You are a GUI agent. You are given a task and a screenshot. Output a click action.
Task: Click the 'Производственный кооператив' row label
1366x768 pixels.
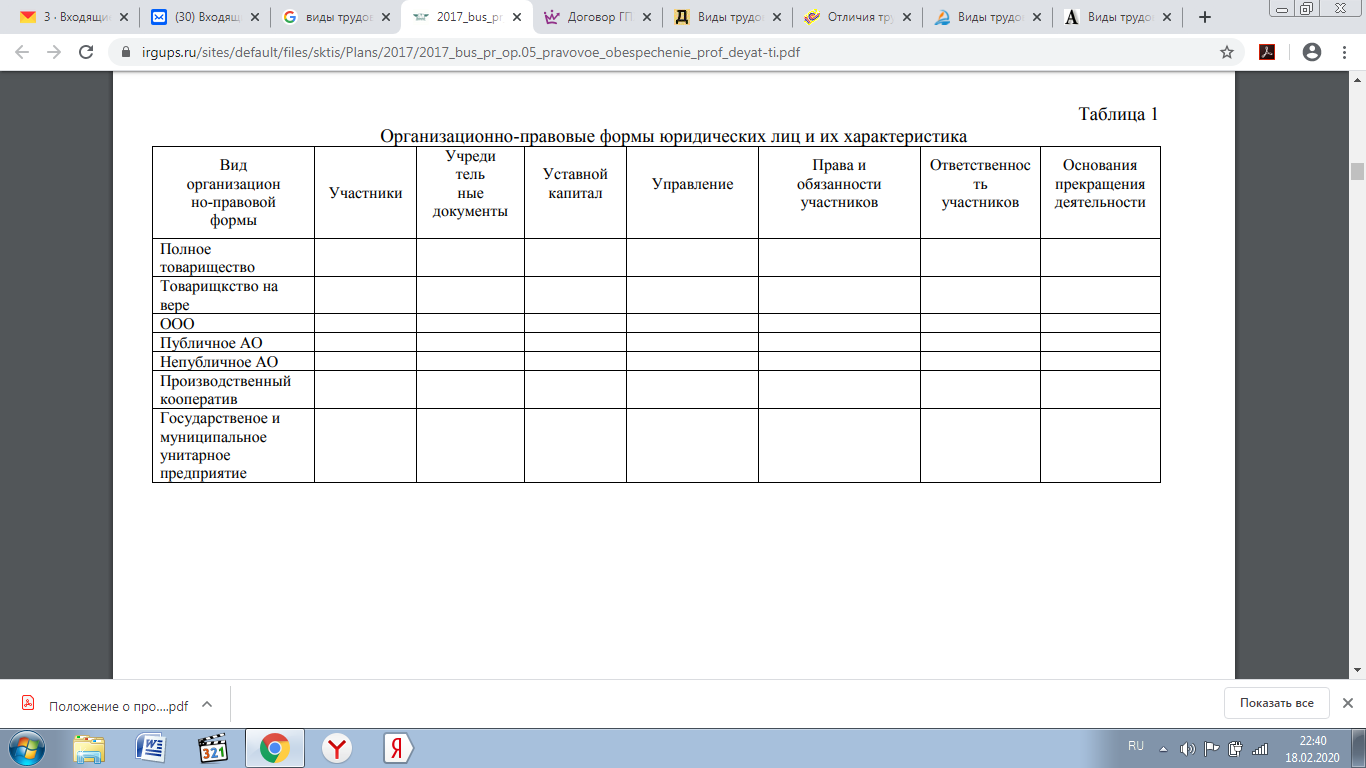point(225,390)
